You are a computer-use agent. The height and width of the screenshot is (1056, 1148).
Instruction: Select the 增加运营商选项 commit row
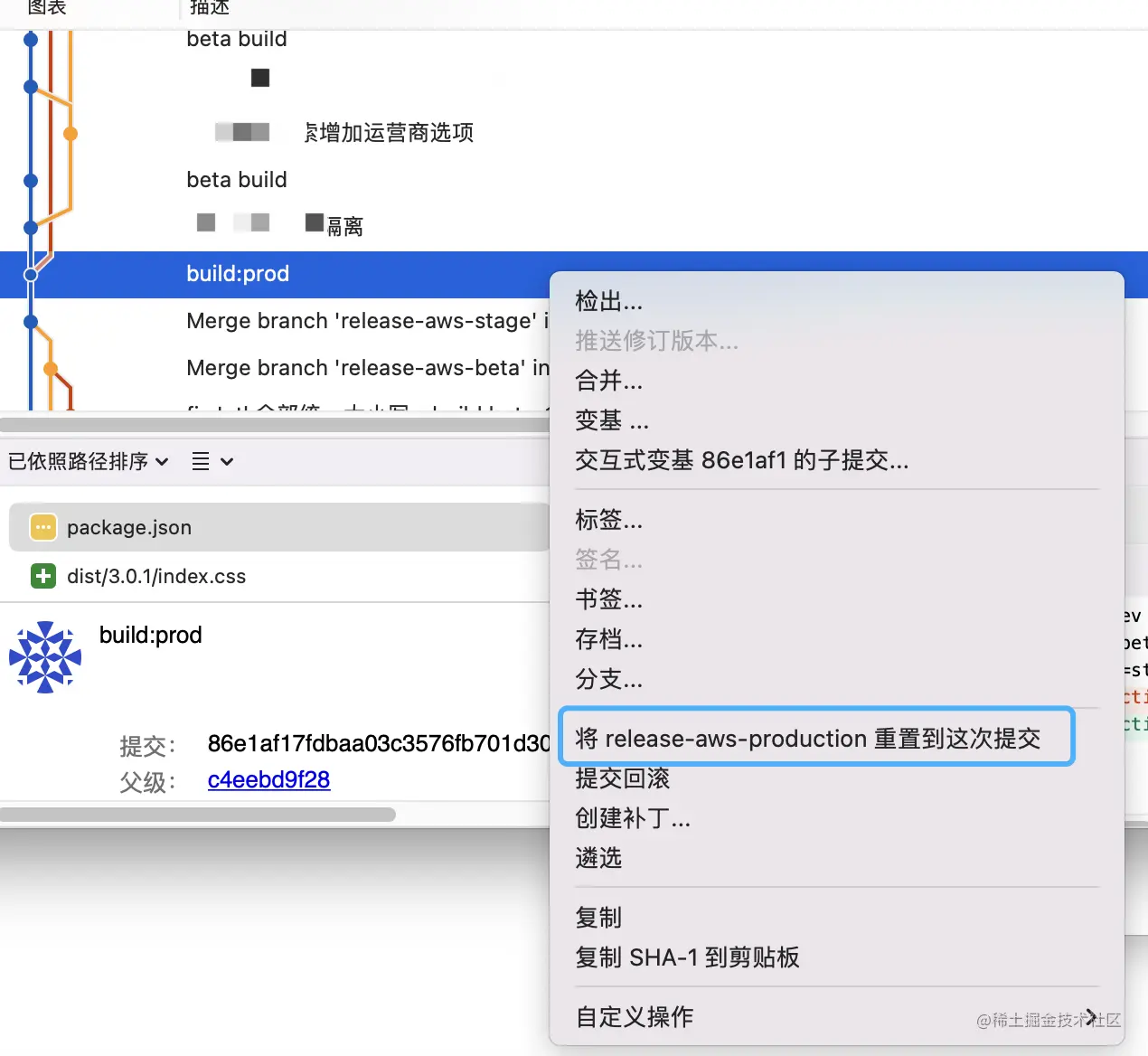[x=389, y=133]
